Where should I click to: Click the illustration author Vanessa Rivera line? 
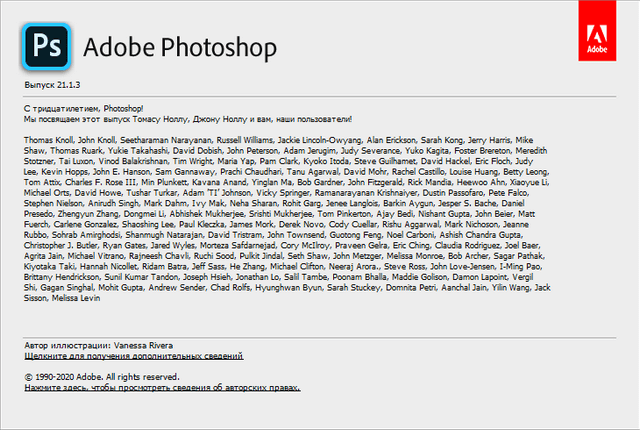tap(98, 346)
